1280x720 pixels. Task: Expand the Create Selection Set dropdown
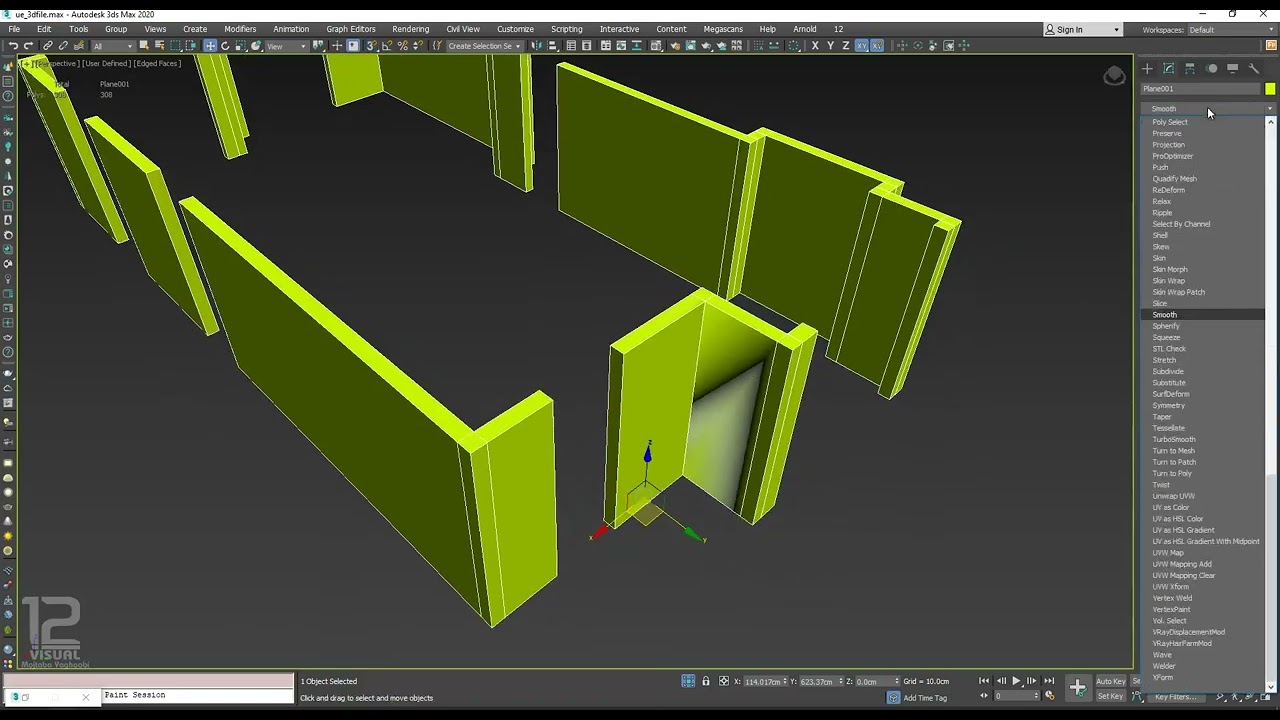[484, 46]
